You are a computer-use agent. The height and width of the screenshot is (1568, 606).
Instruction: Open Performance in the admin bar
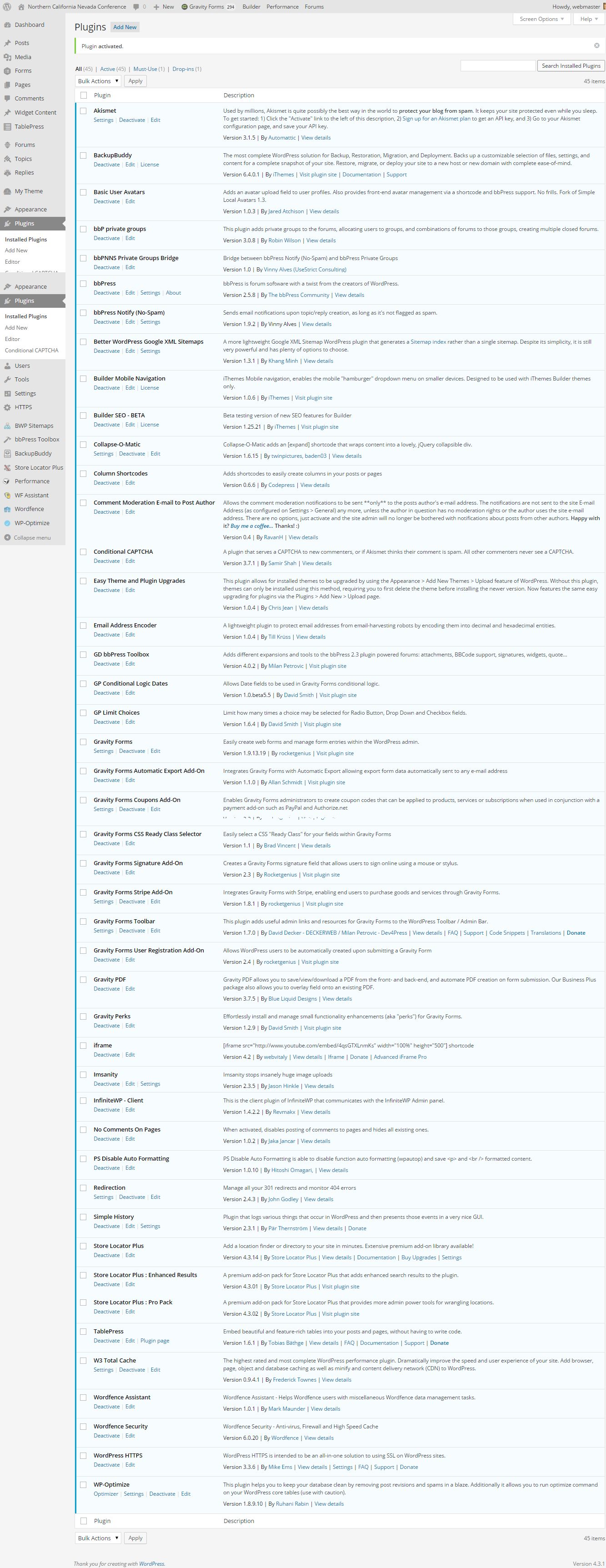[282, 7]
